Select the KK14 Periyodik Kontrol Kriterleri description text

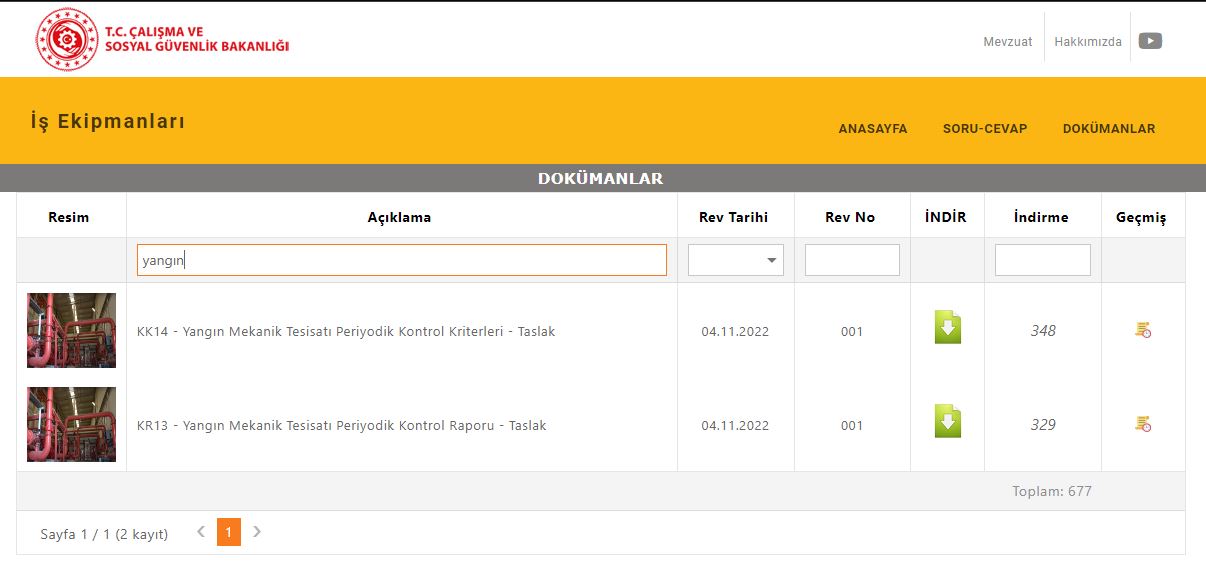tap(346, 331)
